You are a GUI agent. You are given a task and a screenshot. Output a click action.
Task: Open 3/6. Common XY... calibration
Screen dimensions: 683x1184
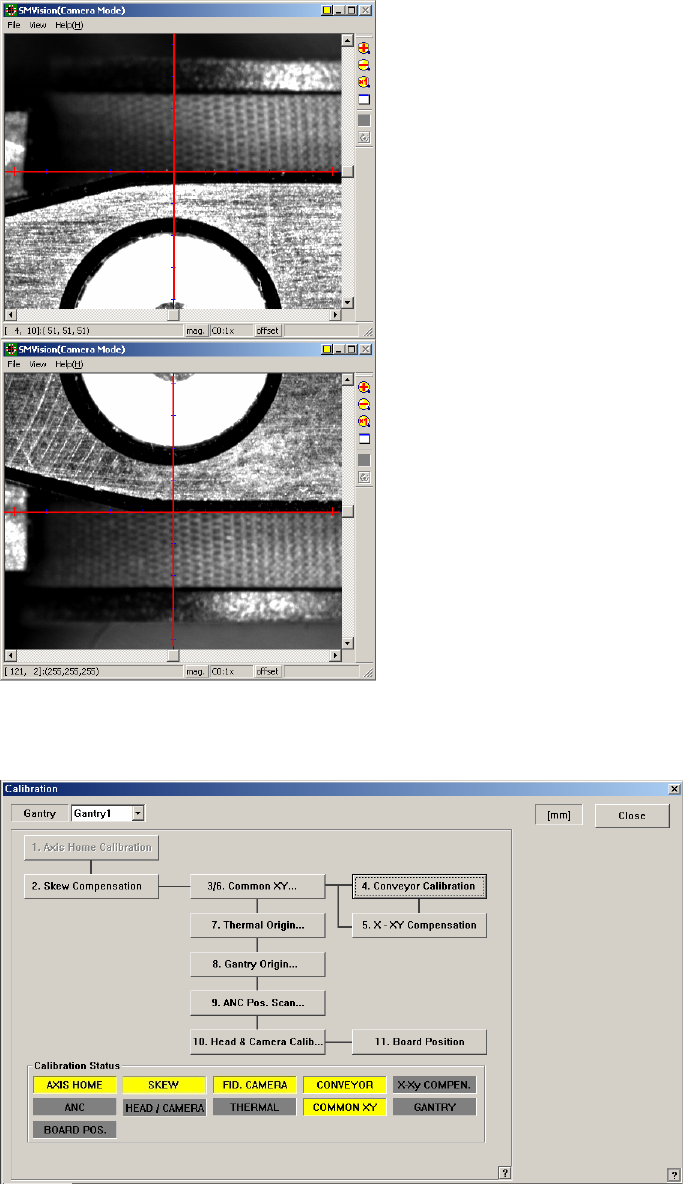pyautogui.click(x=257, y=886)
